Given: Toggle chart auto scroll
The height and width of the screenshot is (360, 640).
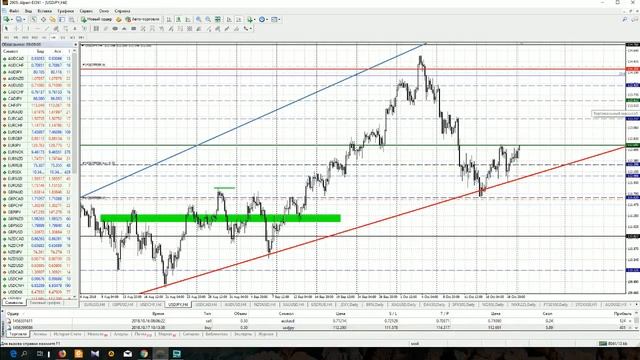Looking at the screenshot, I should 229,19.
